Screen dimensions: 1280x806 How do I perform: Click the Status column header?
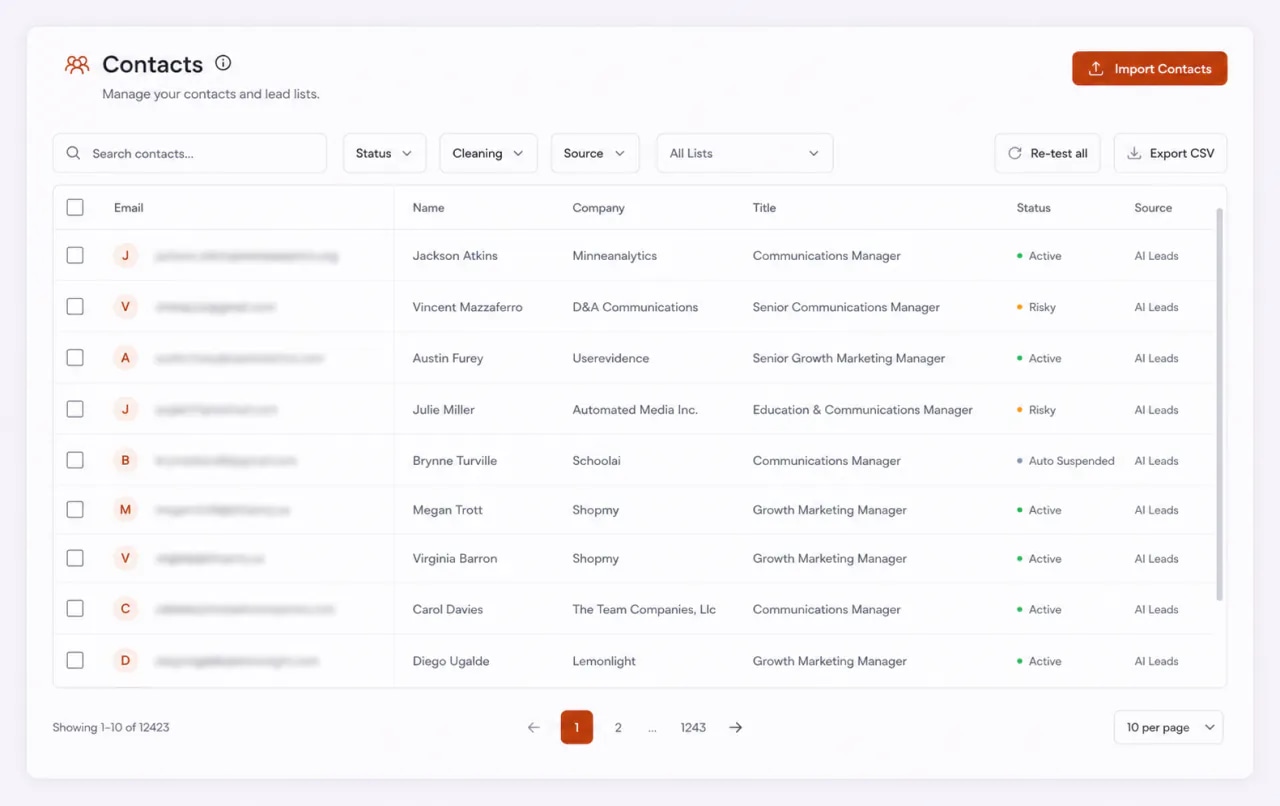[x=1033, y=207]
